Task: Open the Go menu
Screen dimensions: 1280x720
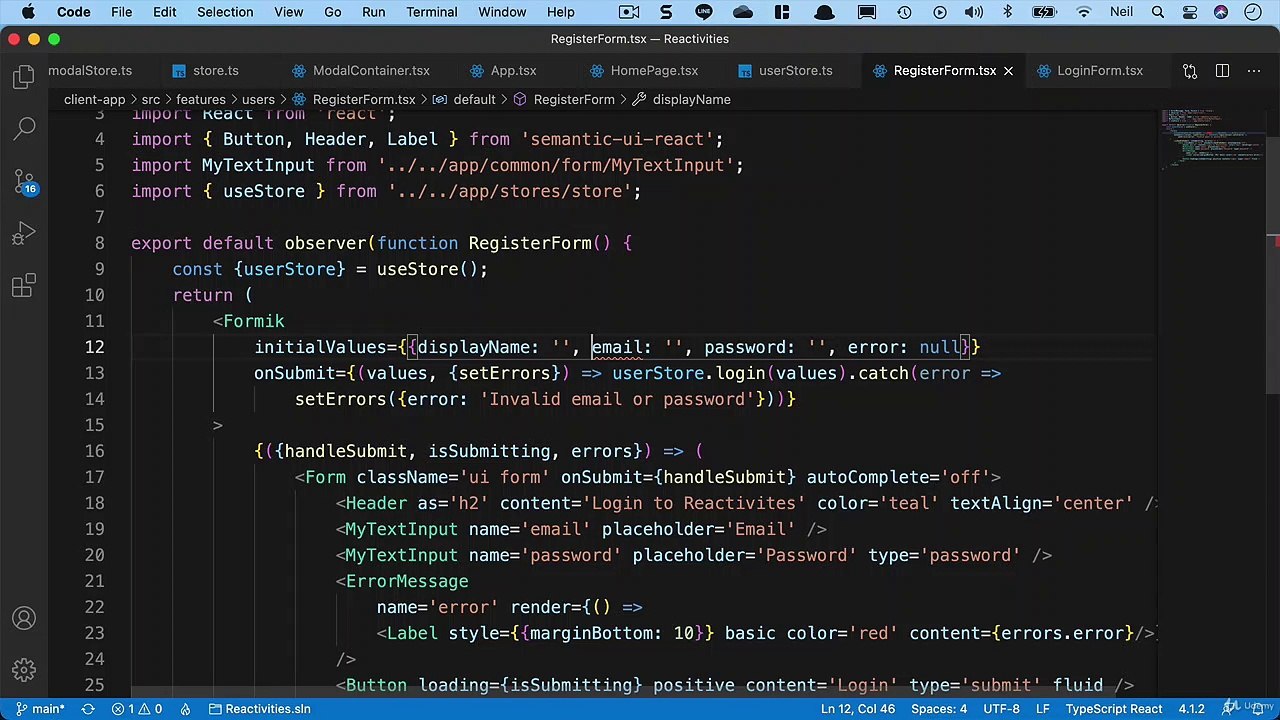Action: click(333, 12)
